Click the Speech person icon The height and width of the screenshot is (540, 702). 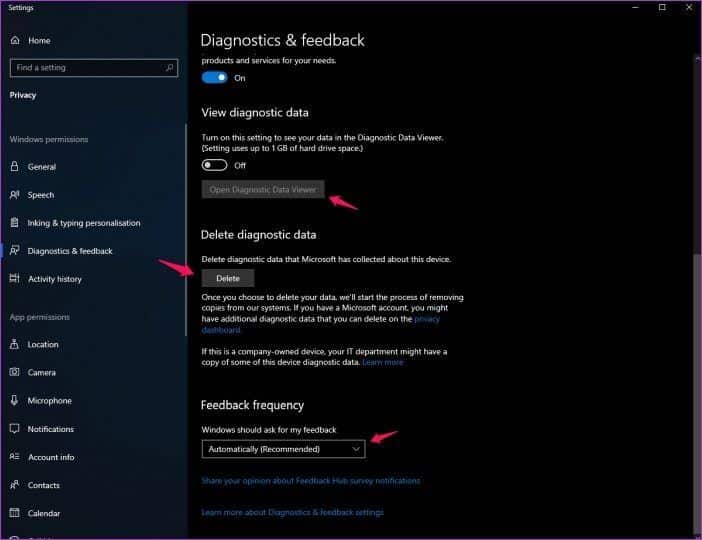pos(14,195)
